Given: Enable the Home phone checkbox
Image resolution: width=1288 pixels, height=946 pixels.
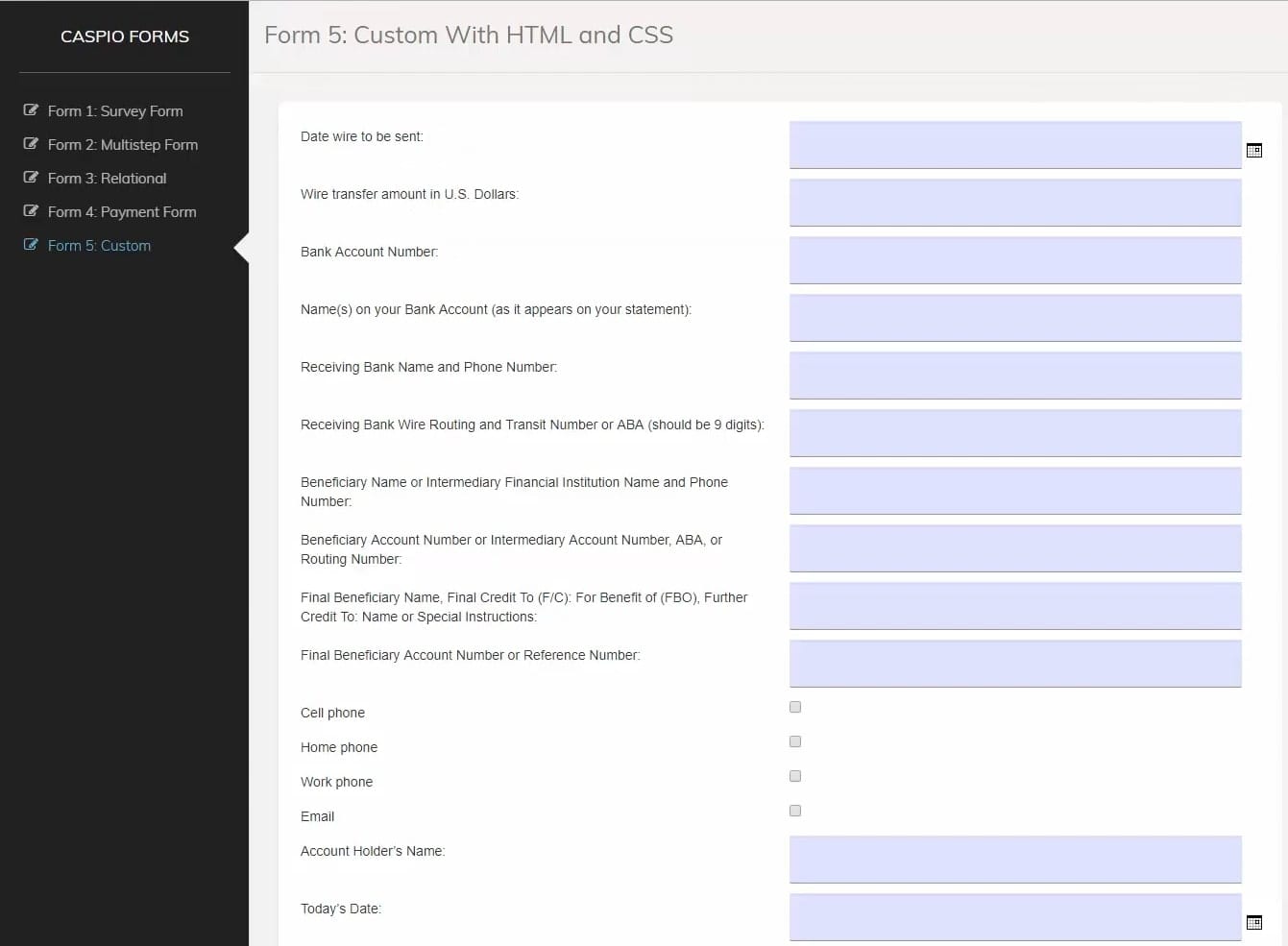Looking at the screenshot, I should click(795, 741).
